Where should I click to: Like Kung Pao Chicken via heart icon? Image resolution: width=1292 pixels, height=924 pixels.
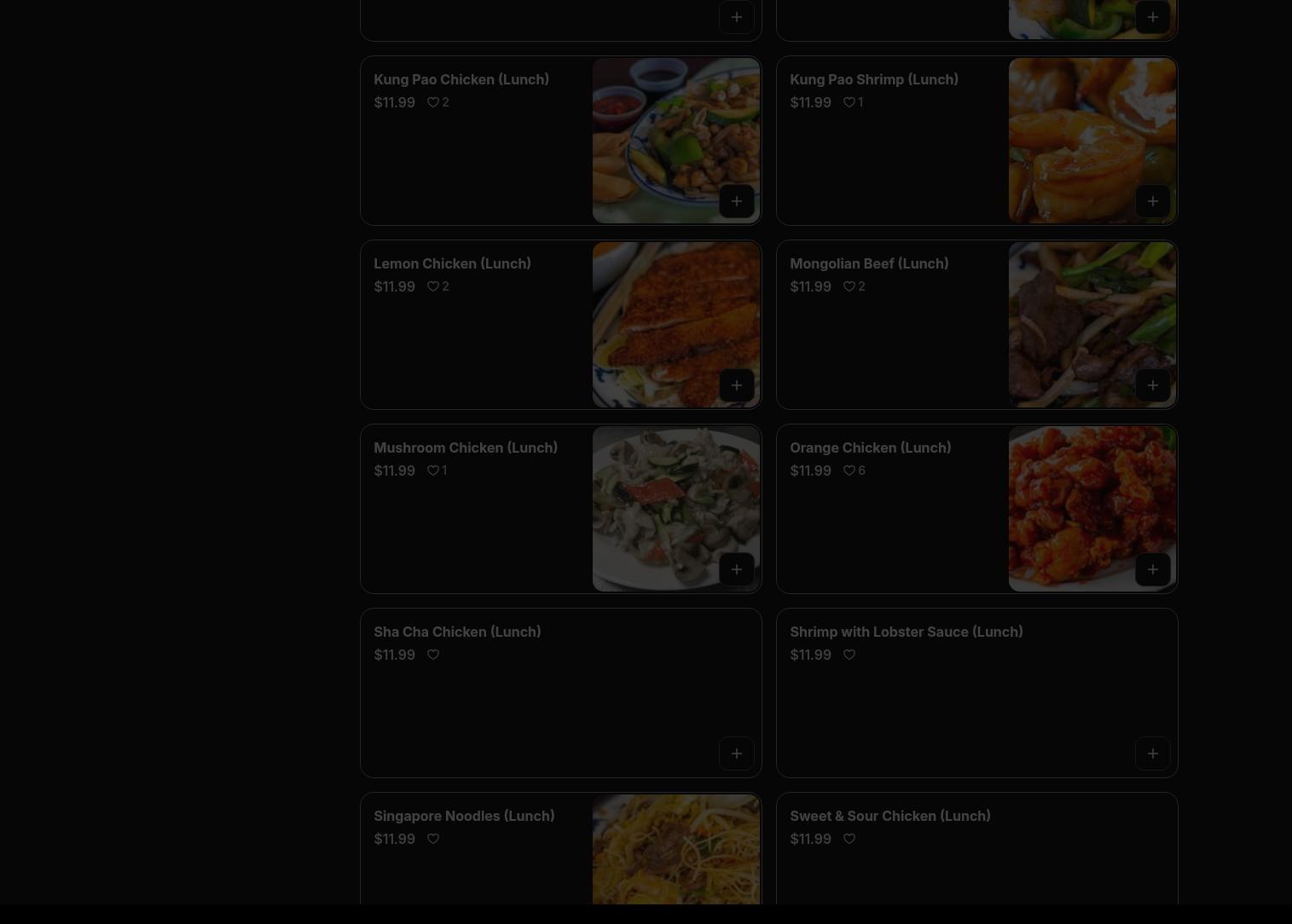click(x=432, y=102)
